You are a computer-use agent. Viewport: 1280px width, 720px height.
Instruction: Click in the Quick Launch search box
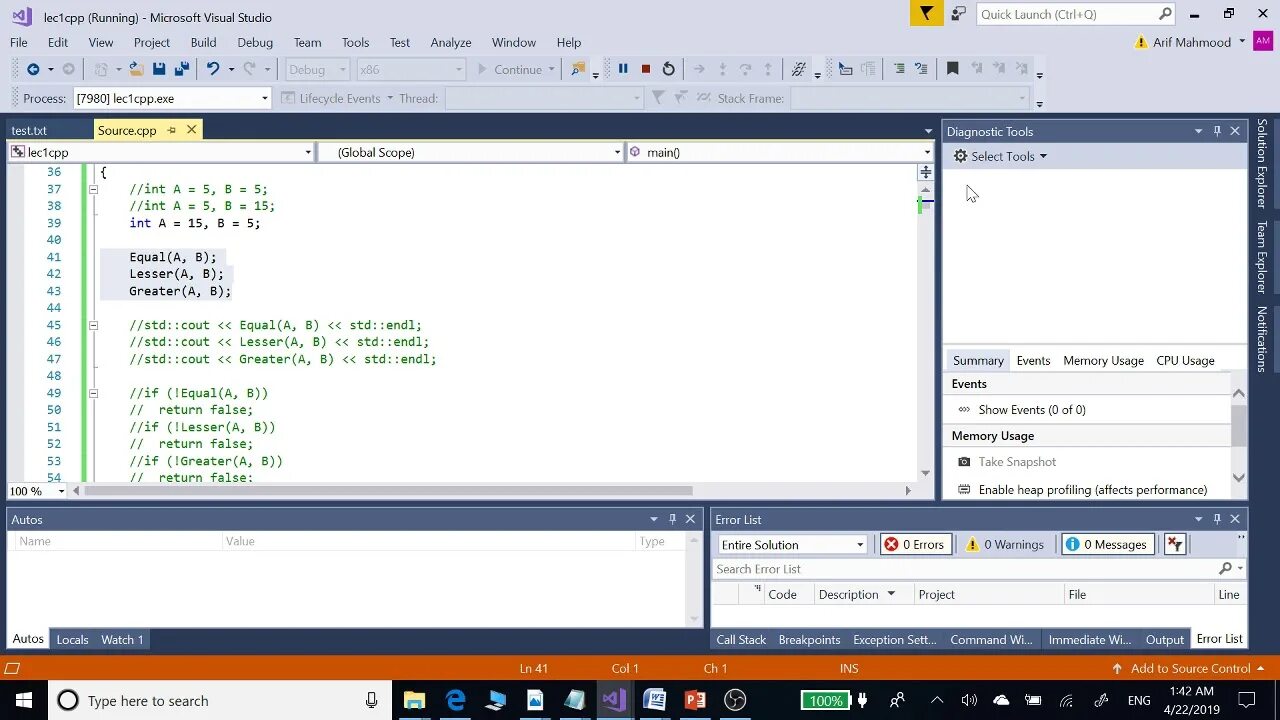(x=1066, y=14)
